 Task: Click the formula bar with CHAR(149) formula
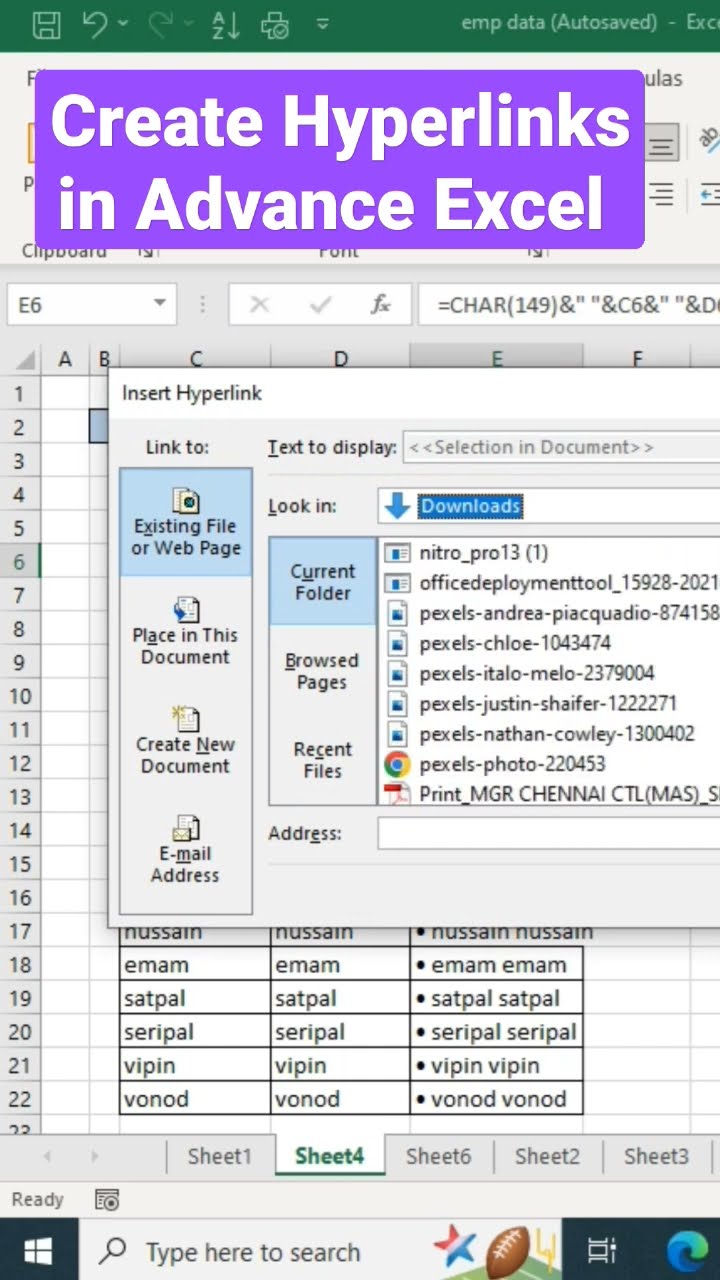coord(570,304)
